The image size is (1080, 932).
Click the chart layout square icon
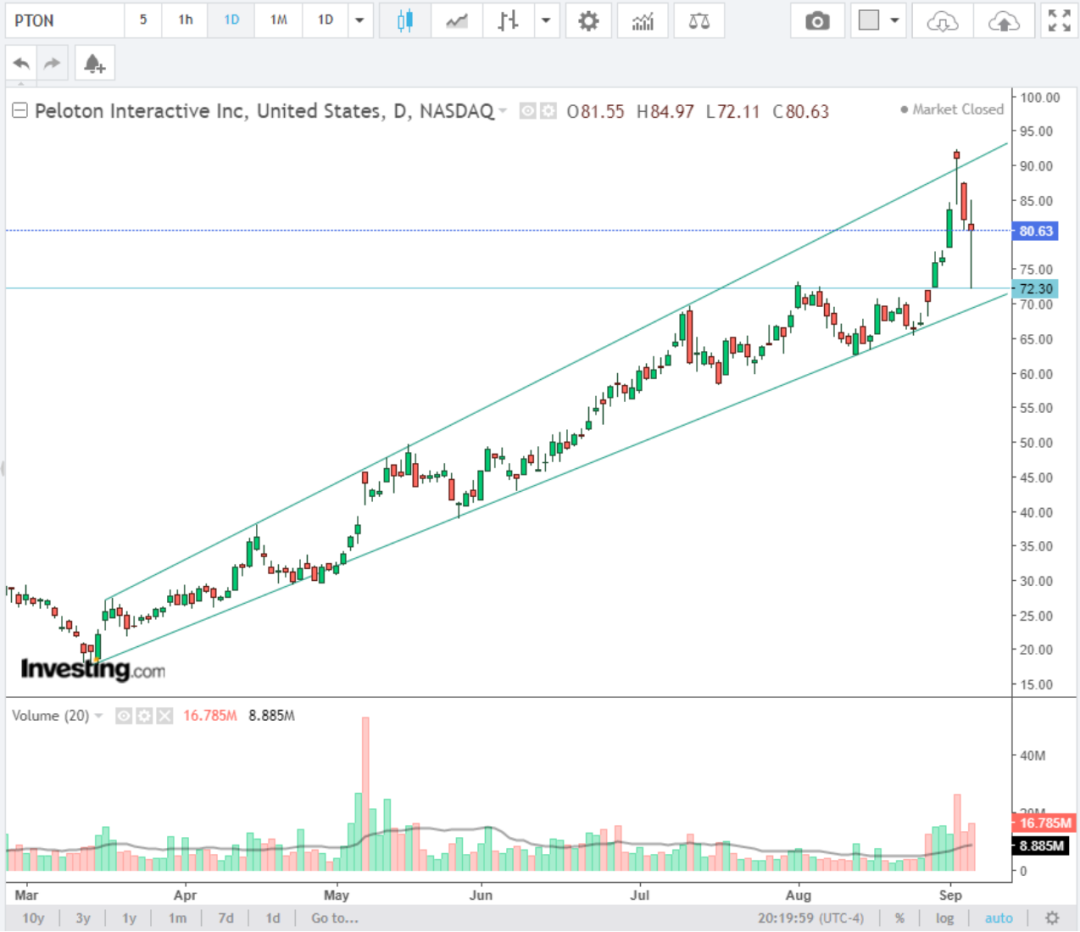click(869, 21)
